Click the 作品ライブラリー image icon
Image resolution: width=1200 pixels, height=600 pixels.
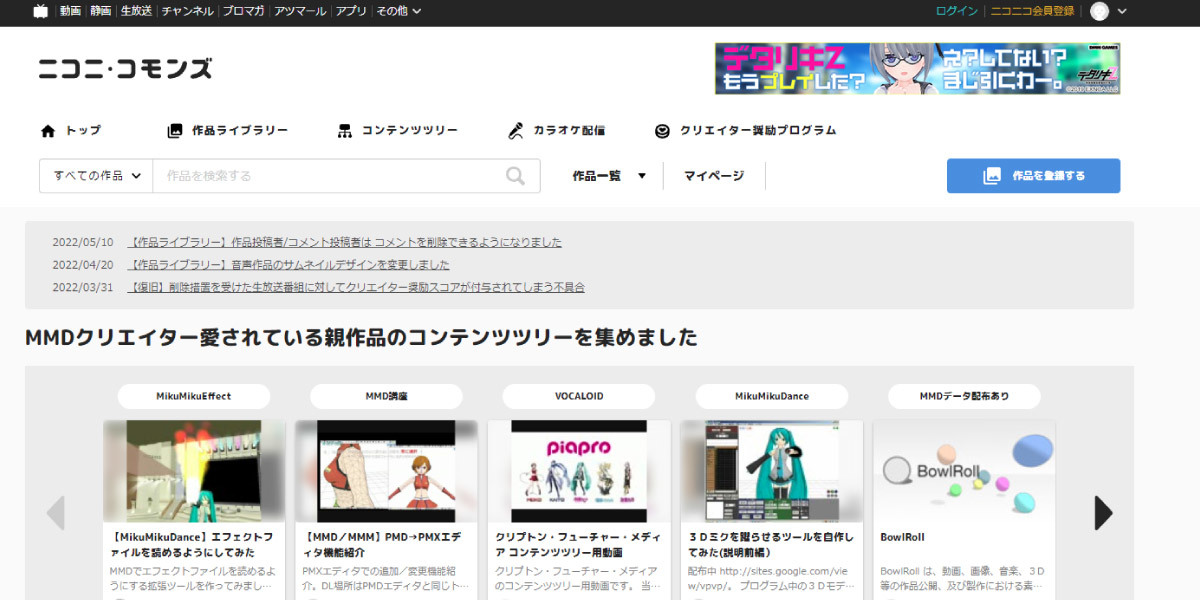[x=175, y=131]
